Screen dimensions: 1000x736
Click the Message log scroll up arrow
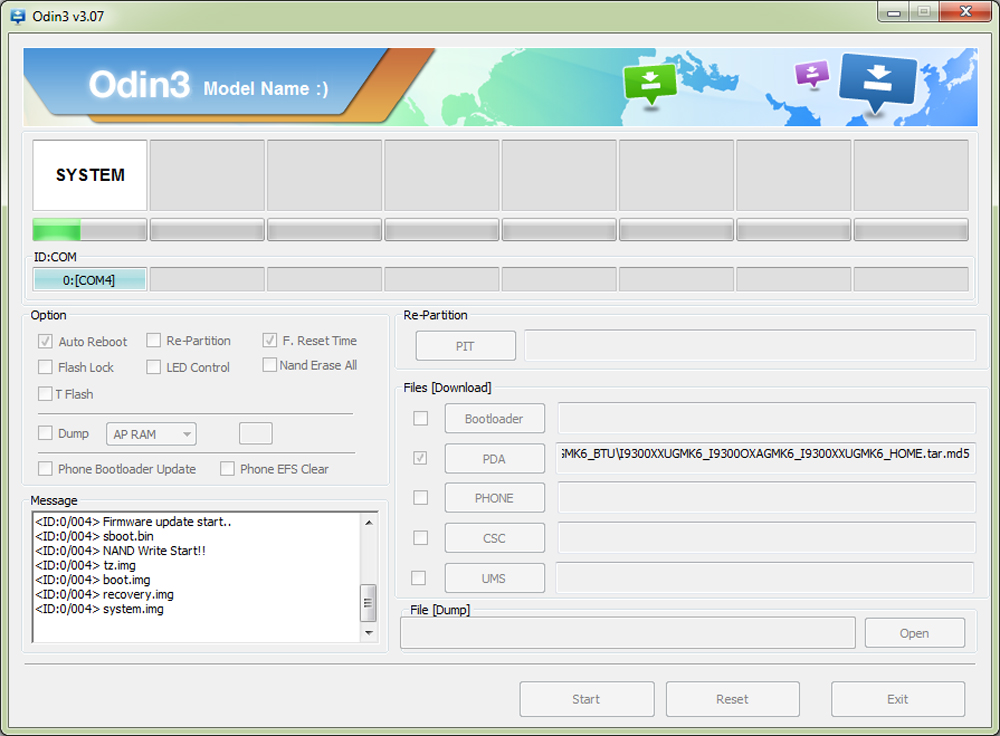[x=369, y=522]
